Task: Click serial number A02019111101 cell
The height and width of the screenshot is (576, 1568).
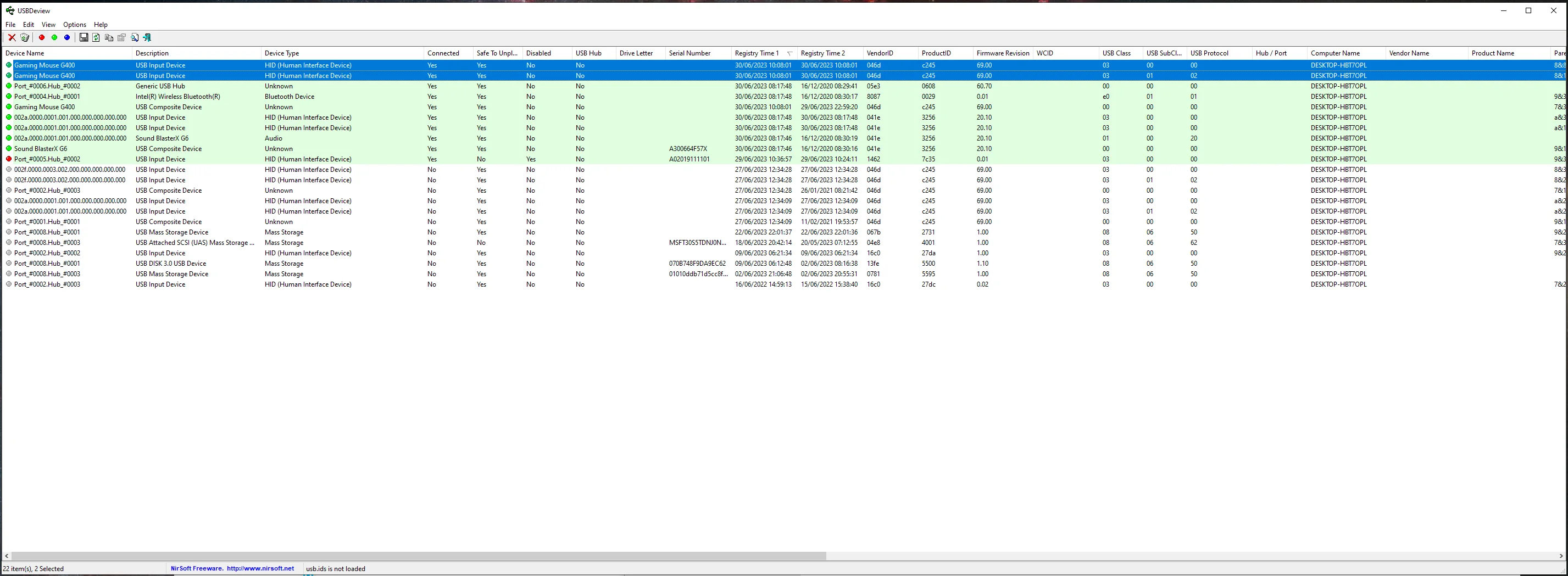Action: tap(689, 159)
